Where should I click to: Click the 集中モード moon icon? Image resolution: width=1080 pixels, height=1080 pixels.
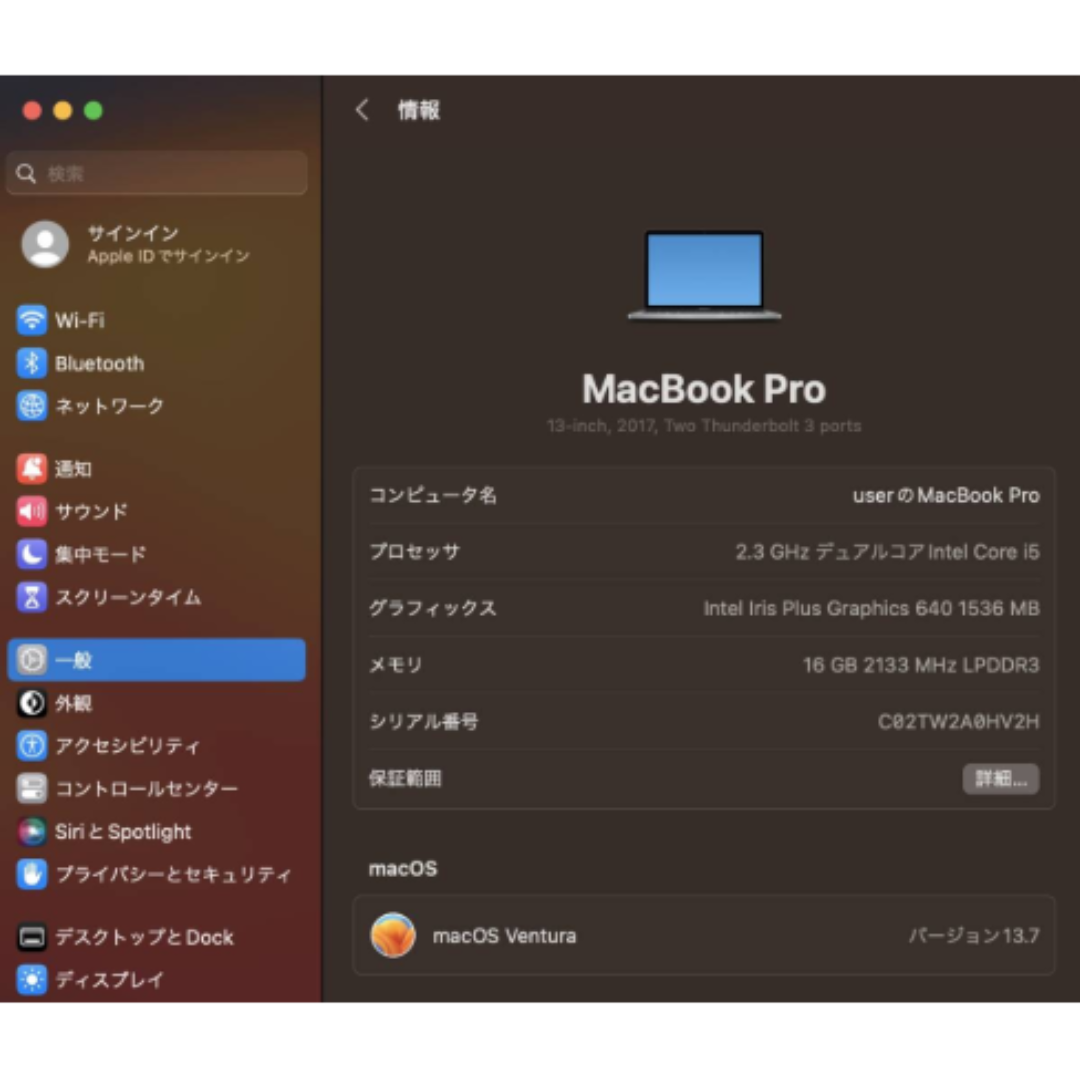32,554
